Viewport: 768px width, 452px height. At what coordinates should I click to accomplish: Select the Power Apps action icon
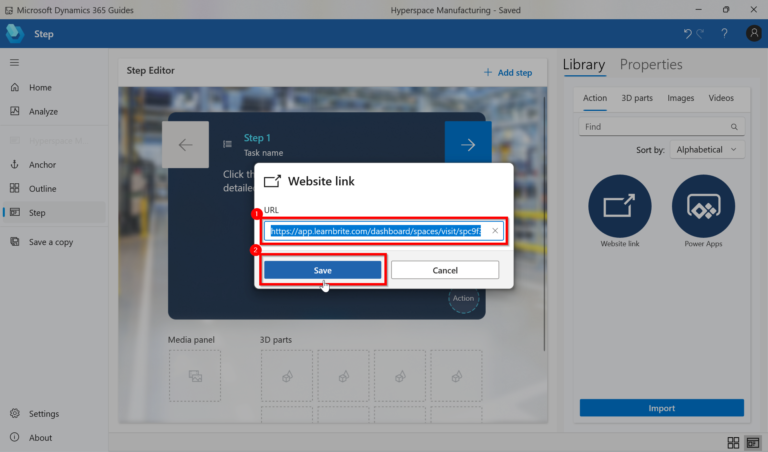point(703,206)
